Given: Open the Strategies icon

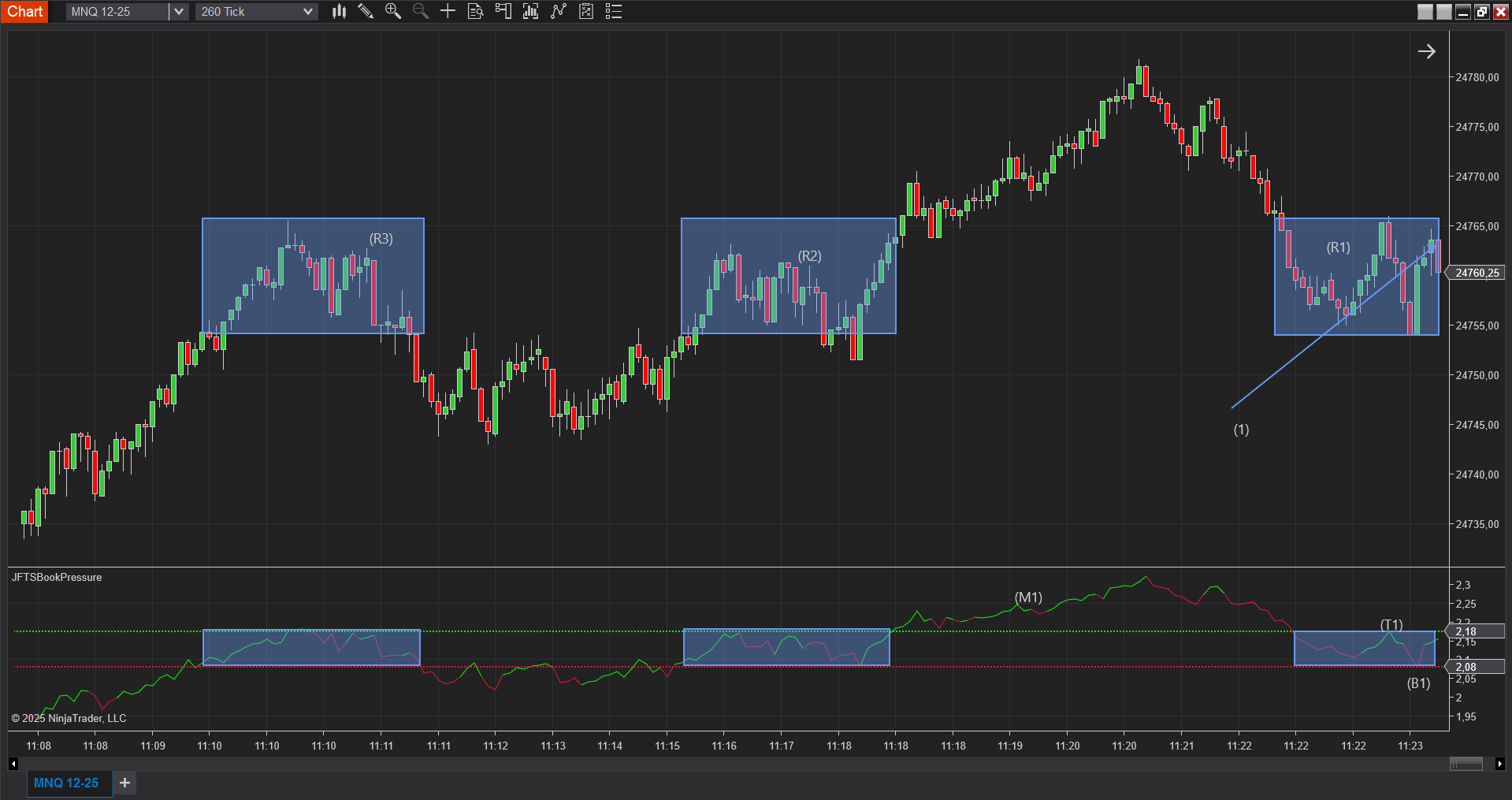Looking at the screenshot, I should 559,11.
